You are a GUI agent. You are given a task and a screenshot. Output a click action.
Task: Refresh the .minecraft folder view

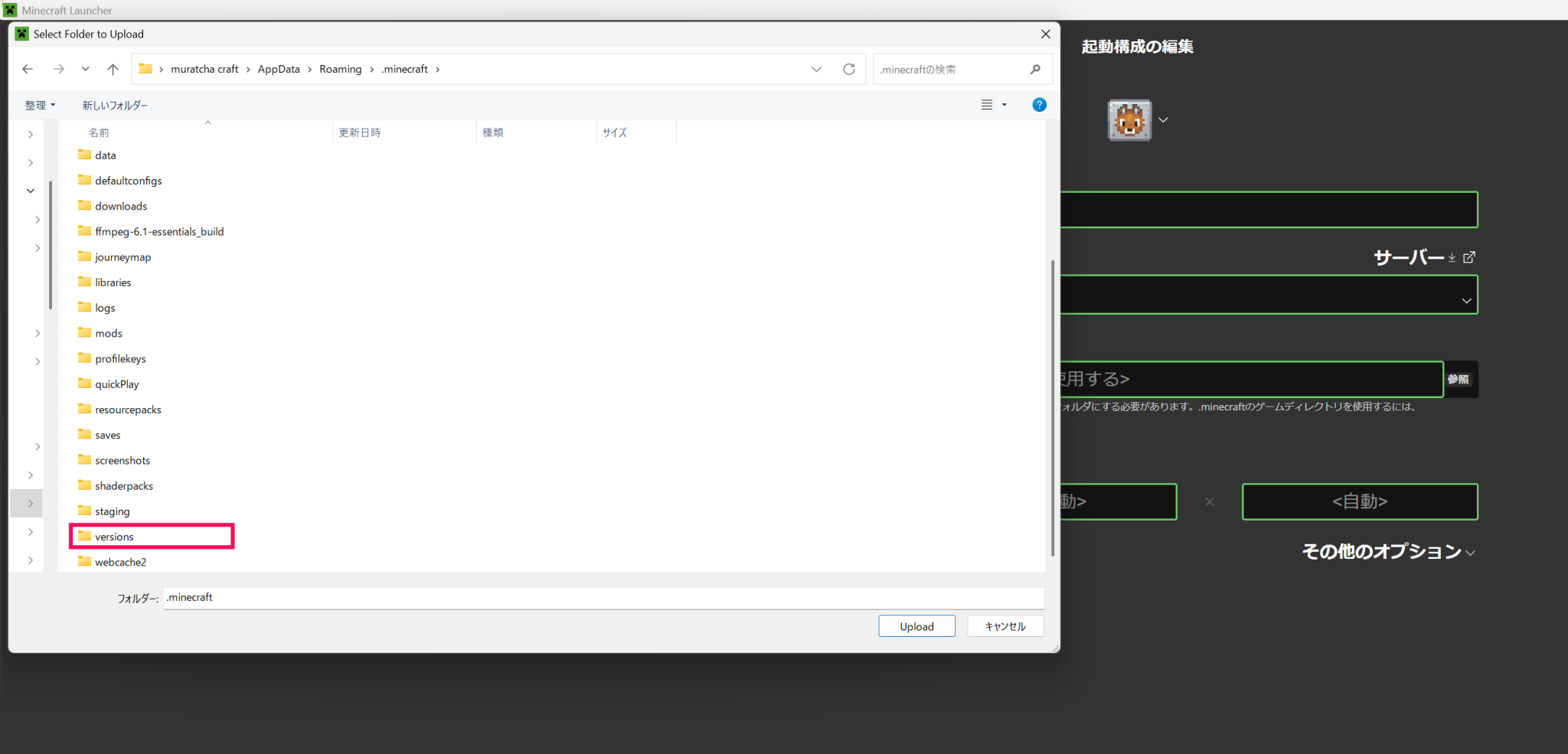849,69
